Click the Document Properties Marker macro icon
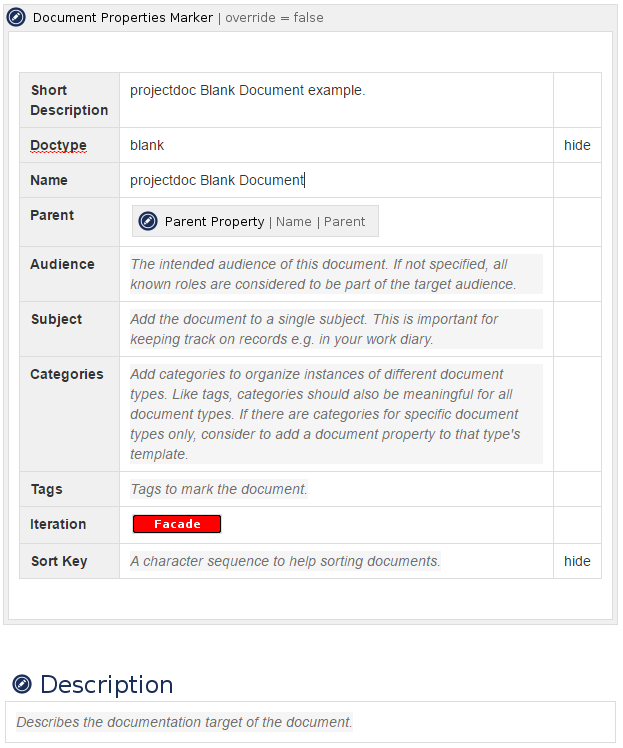The width and height of the screenshot is (623, 748). point(16,18)
